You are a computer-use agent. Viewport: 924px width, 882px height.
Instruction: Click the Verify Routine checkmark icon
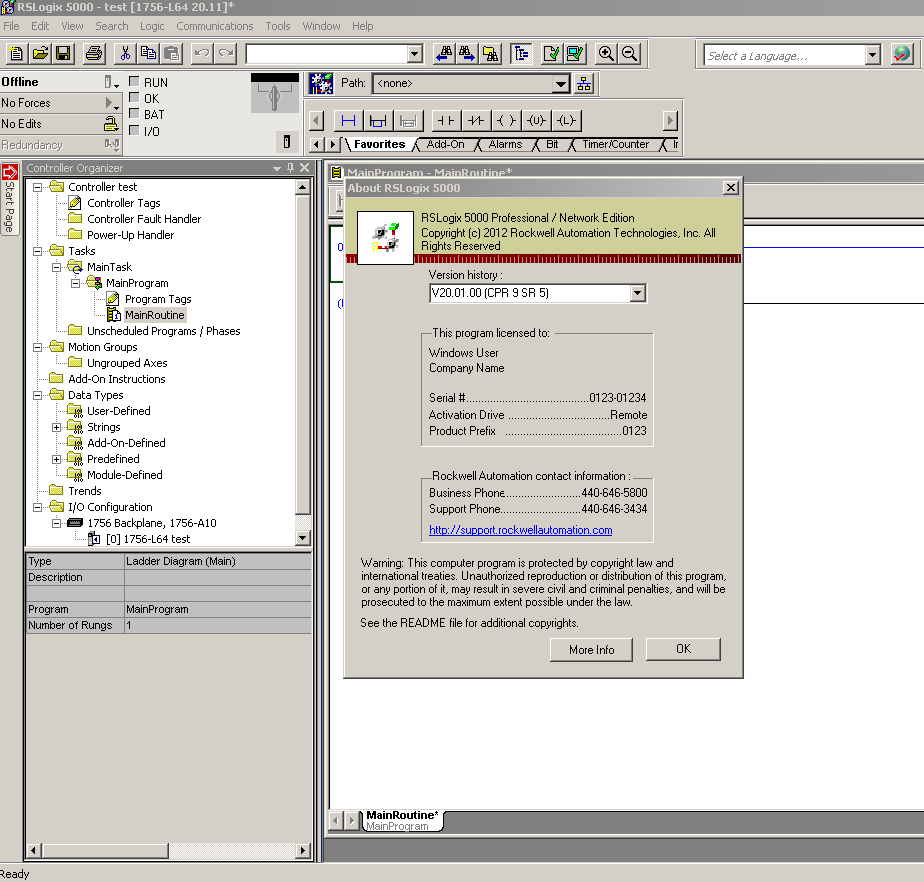point(552,54)
